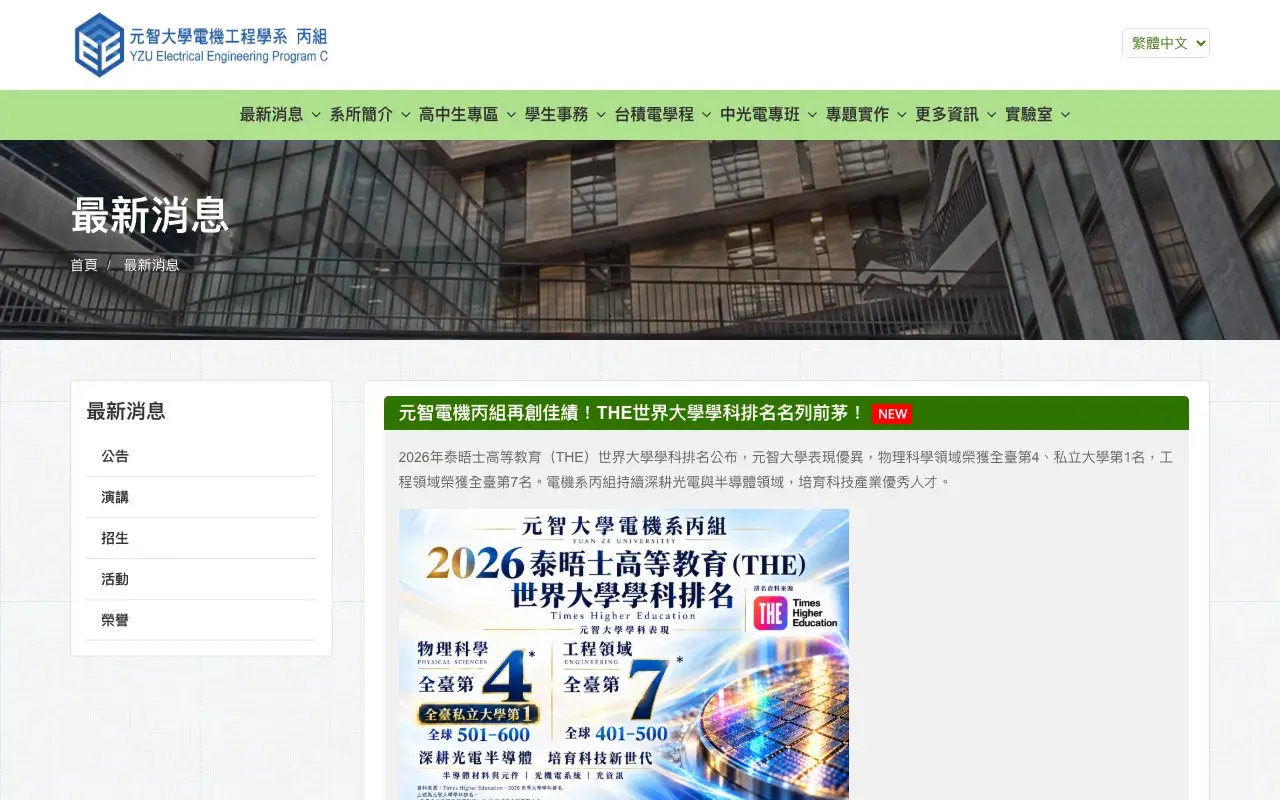The height and width of the screenshot is (800, 1280).
Task: Expand chevron next to 專題實作
Action: point(901,115)
